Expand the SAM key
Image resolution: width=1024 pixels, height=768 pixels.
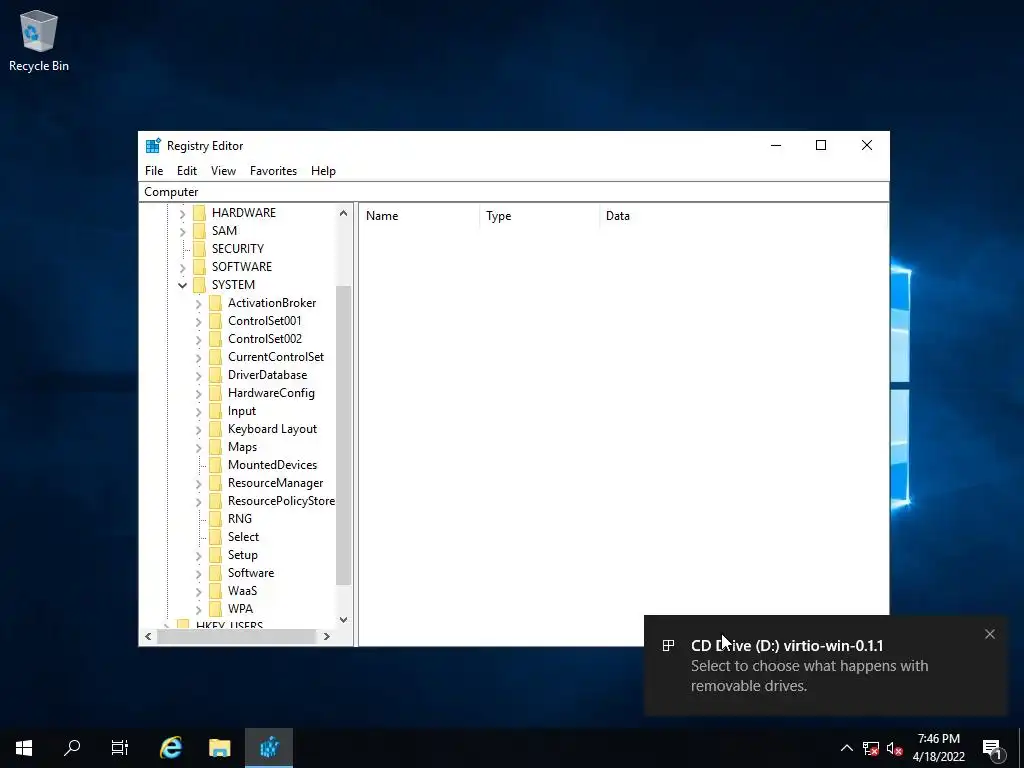pos(182,231)
